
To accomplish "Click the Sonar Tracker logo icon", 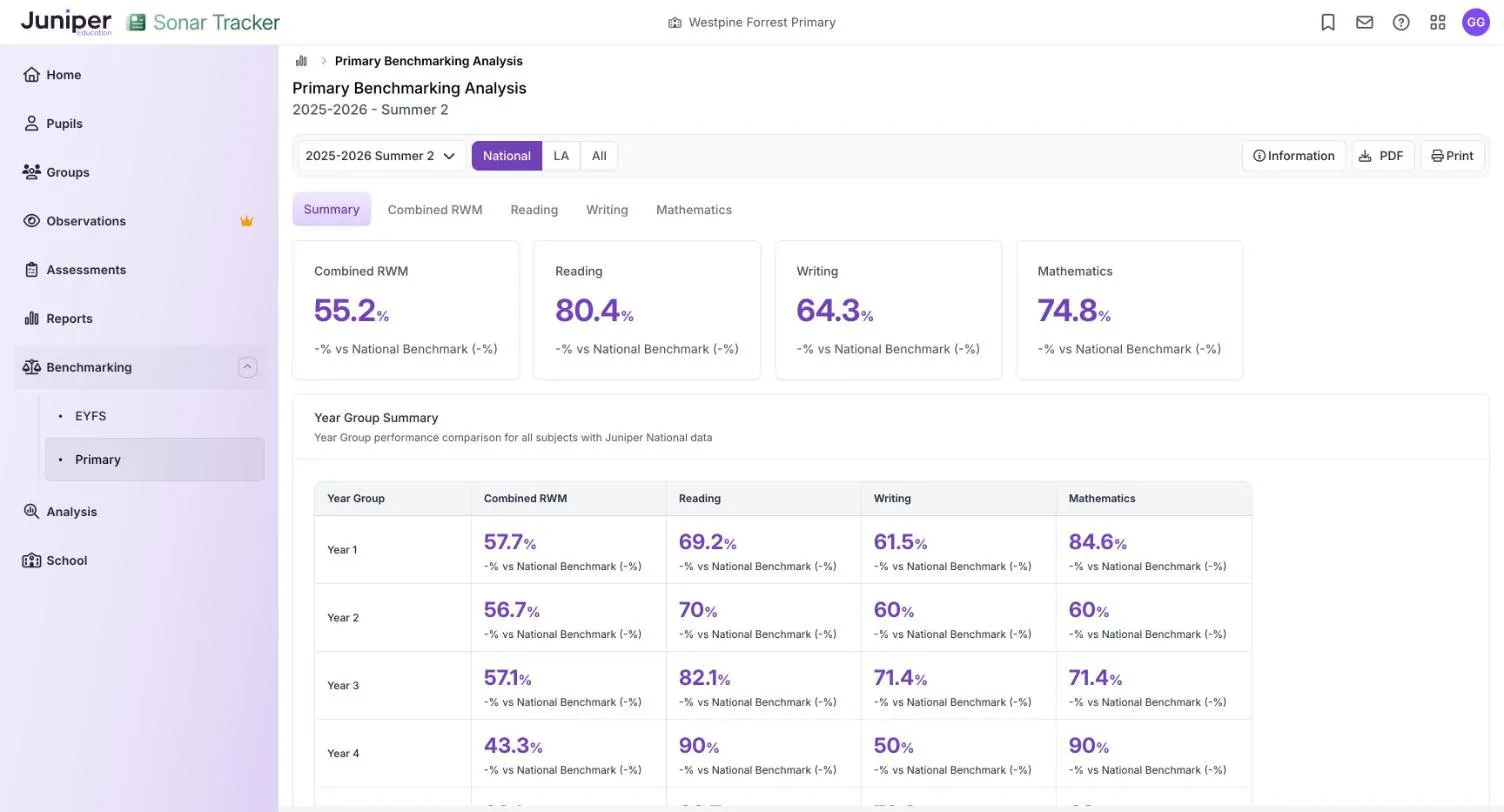I will [137, 22].
